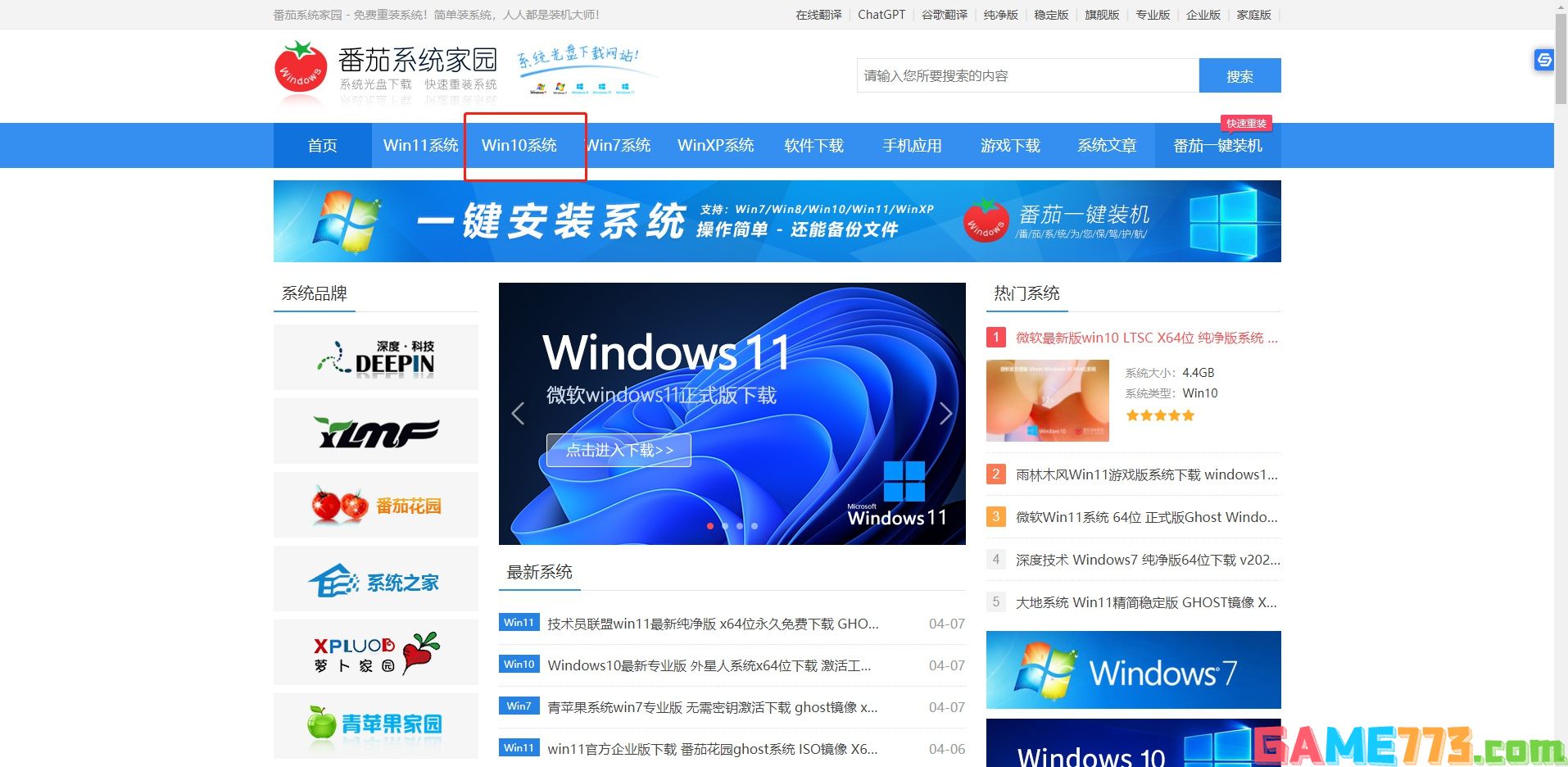The image size is (1568, 767).
Task: Open 深度技术 Windows7 纯净版64位 link
Action: (1148, 560)
